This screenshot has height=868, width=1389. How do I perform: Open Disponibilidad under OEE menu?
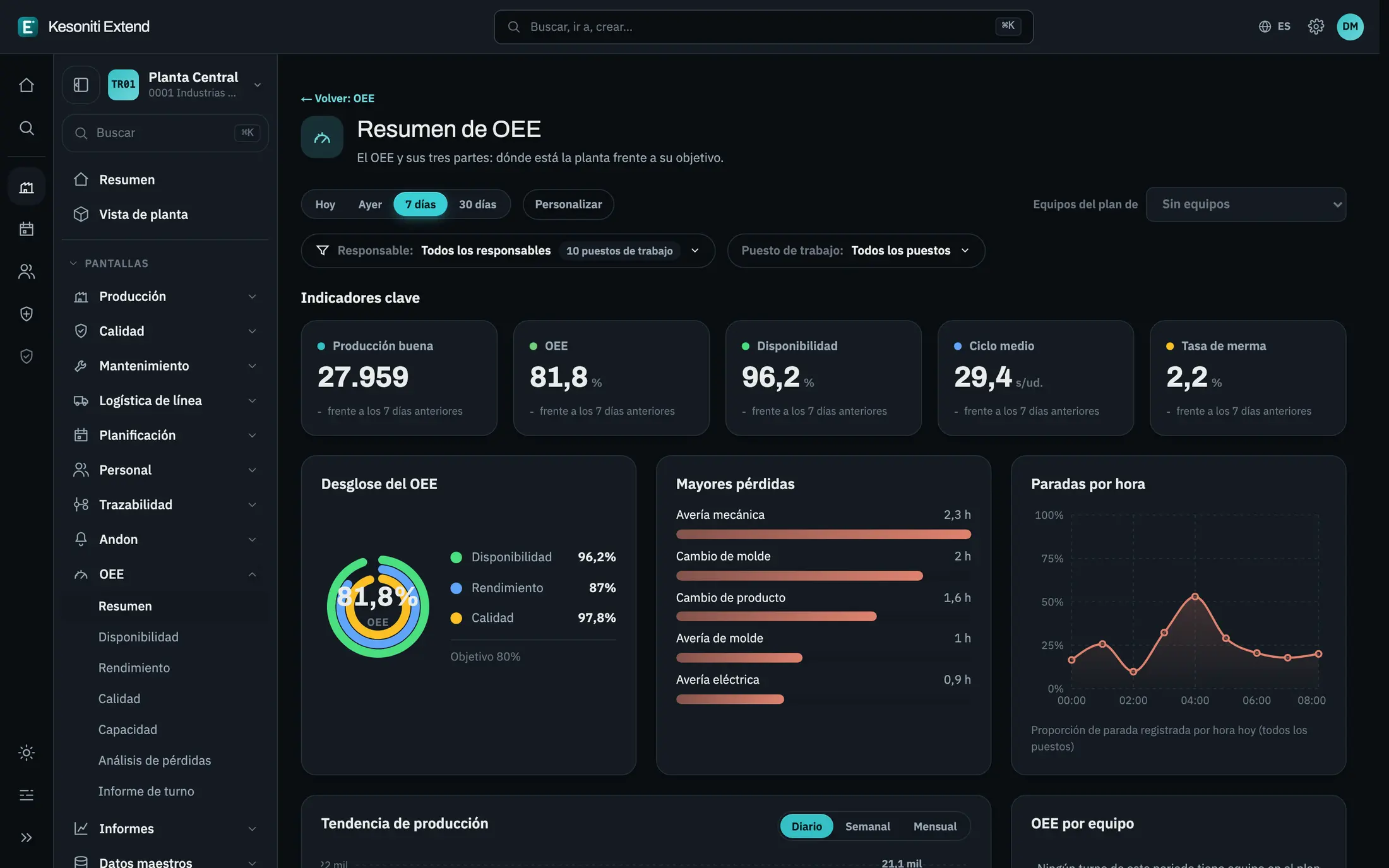tap(138, 637)
